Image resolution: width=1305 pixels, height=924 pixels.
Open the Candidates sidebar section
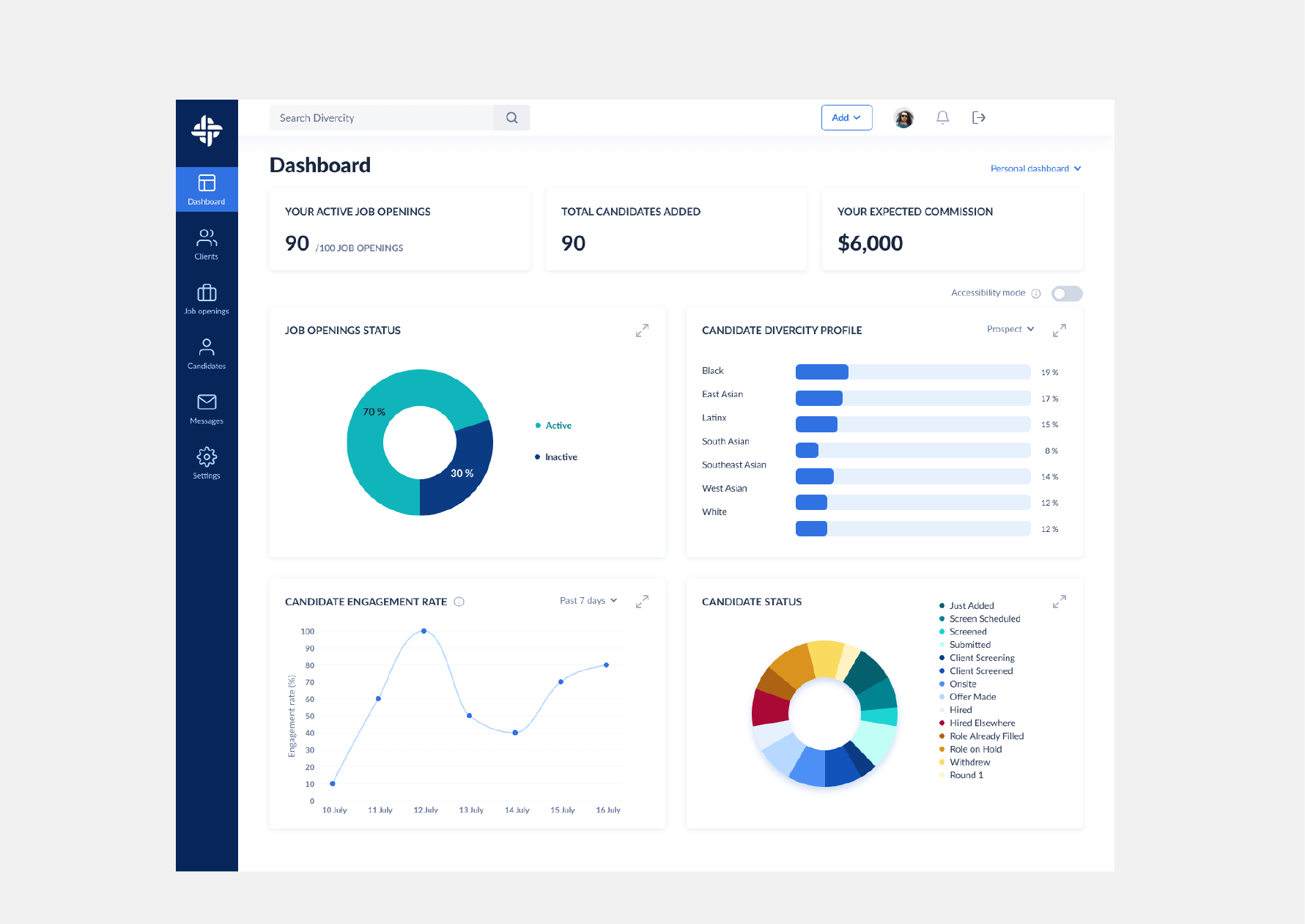(x=207, y=354)
